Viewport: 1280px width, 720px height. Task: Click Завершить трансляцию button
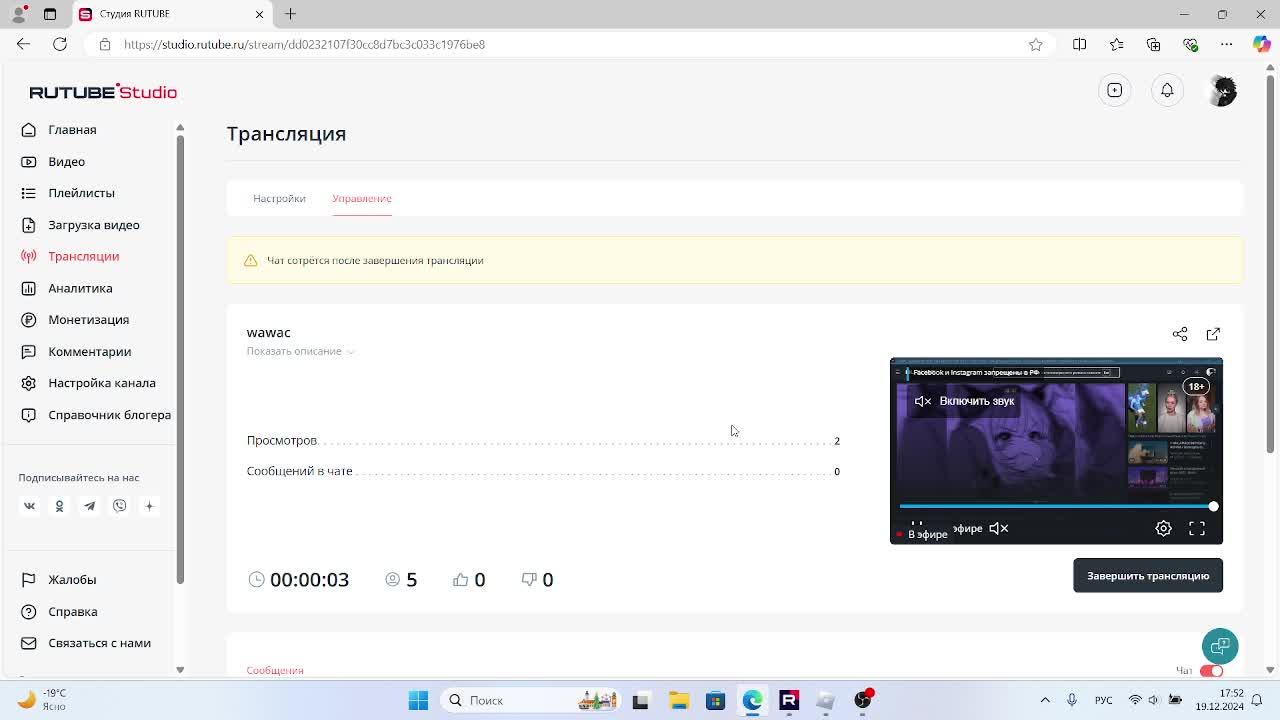(1148, 576)
